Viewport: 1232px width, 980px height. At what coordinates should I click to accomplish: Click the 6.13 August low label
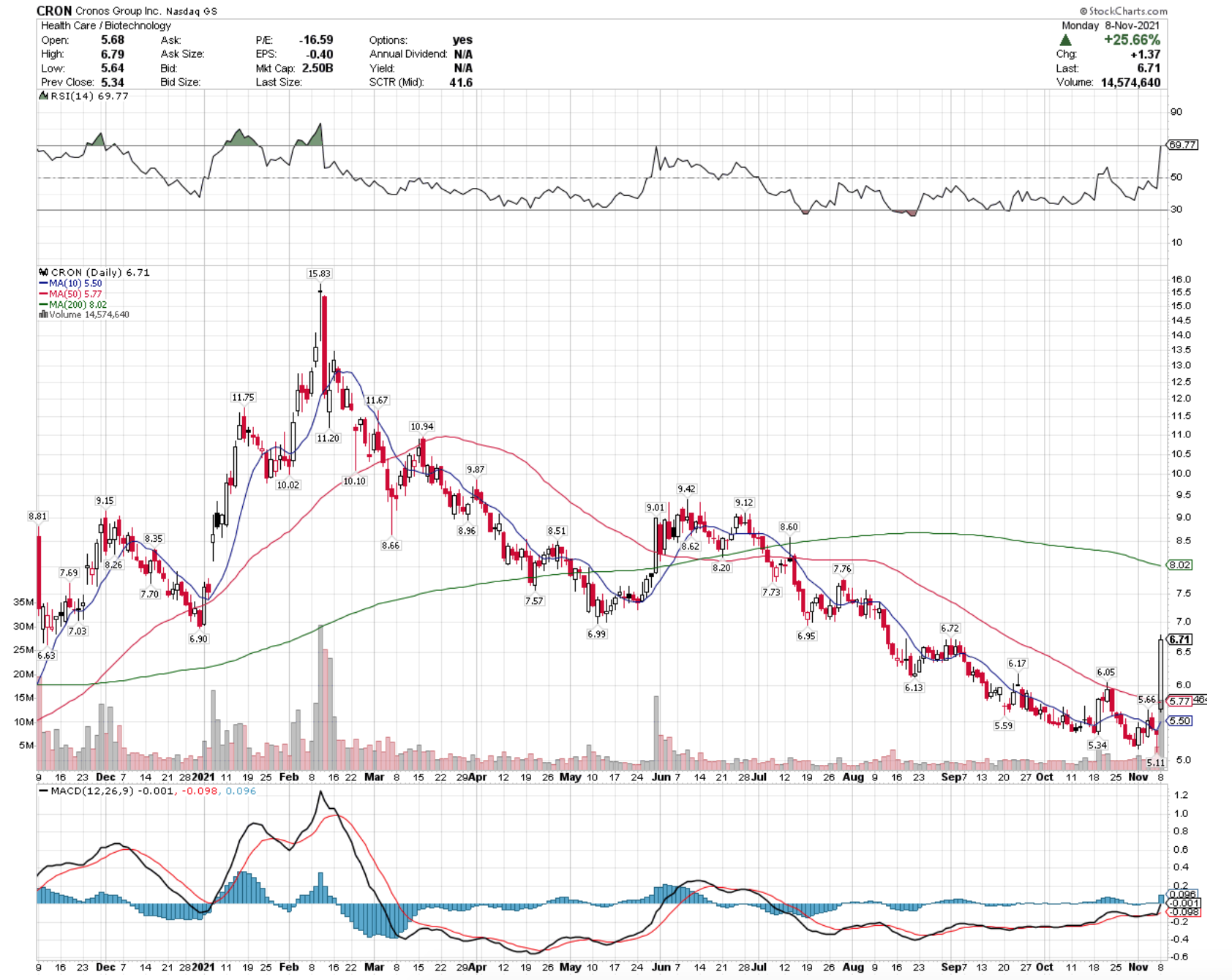(x=914, y=687)
